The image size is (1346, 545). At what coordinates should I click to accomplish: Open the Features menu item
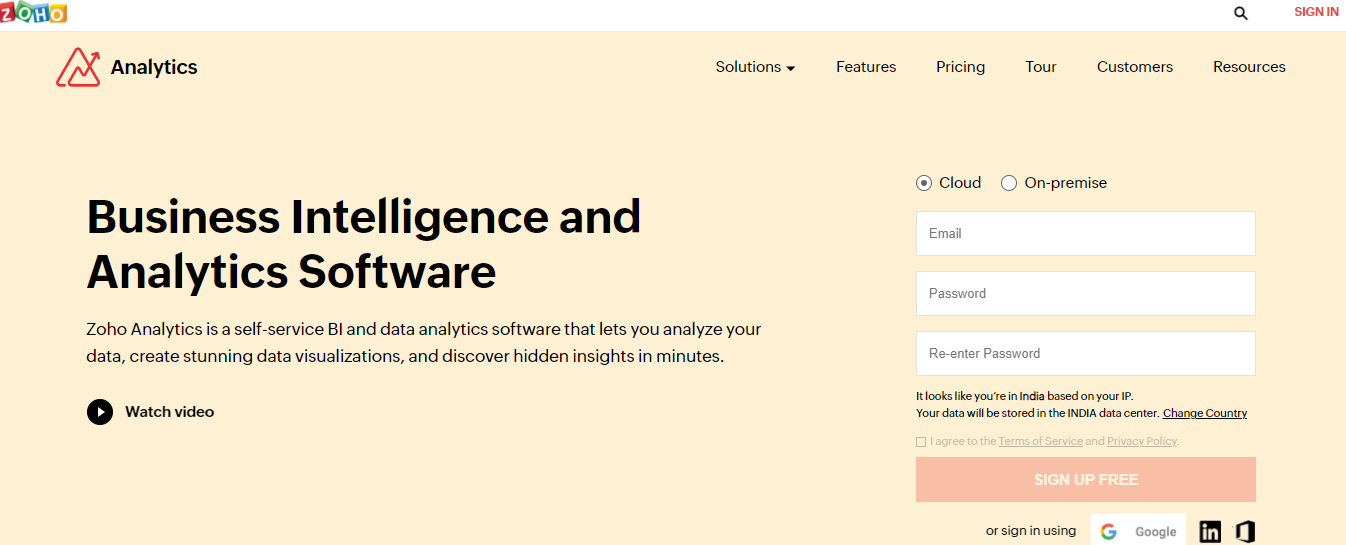[x=866, y=67]
